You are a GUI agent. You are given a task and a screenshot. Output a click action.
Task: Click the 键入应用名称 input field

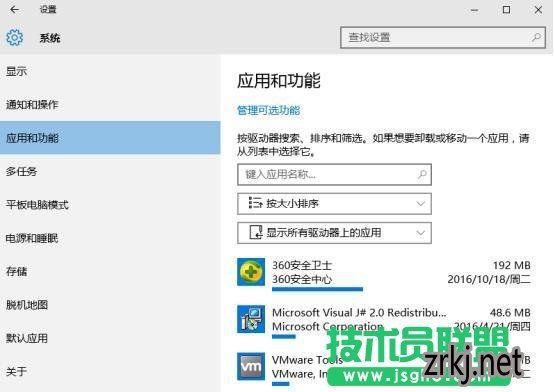coord(334,174)
